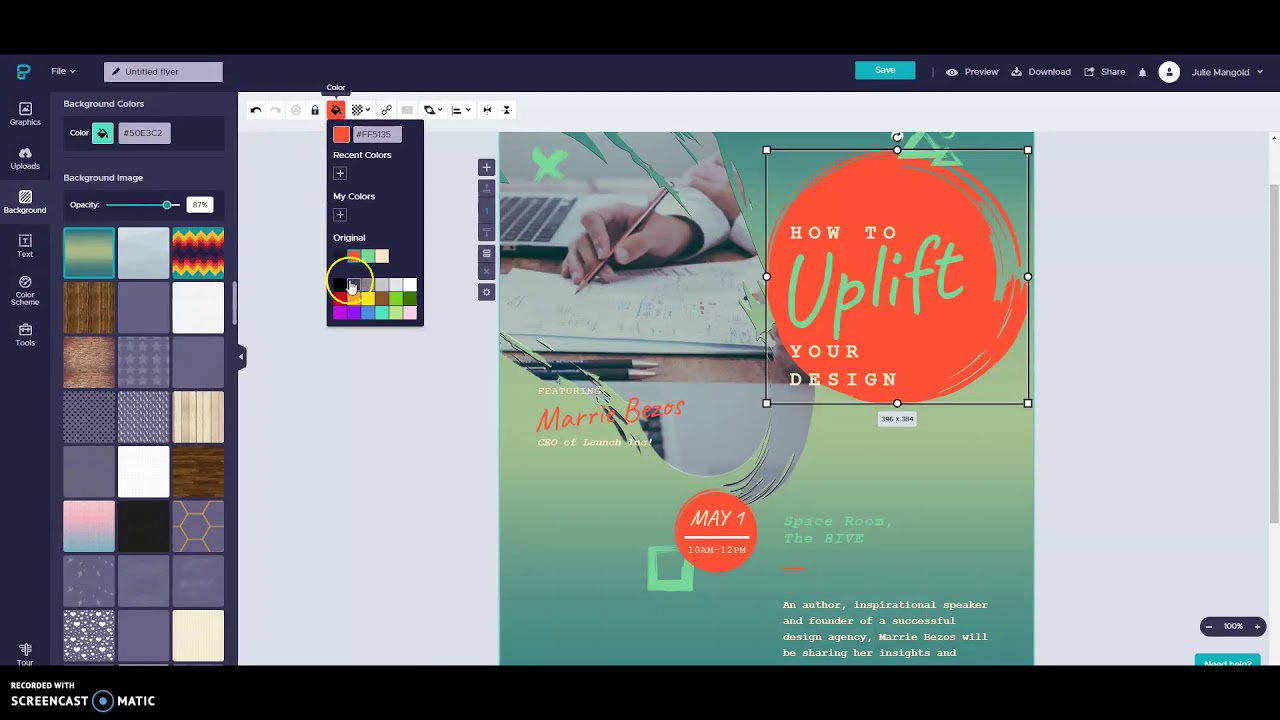Pick the peach swatch in Original colors
The width and height of the screenshot is (1280, 720).
coord(382,256)
